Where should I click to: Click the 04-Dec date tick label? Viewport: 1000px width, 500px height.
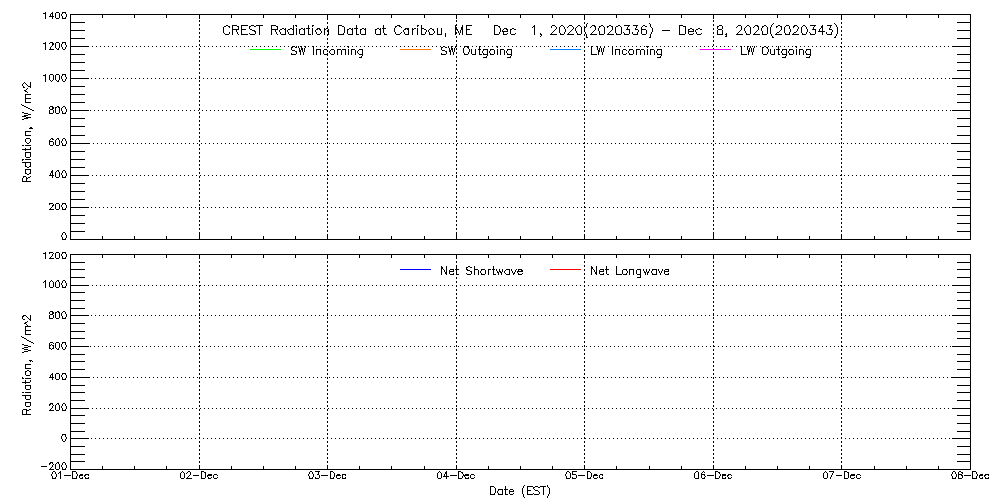tap(456, 477)
